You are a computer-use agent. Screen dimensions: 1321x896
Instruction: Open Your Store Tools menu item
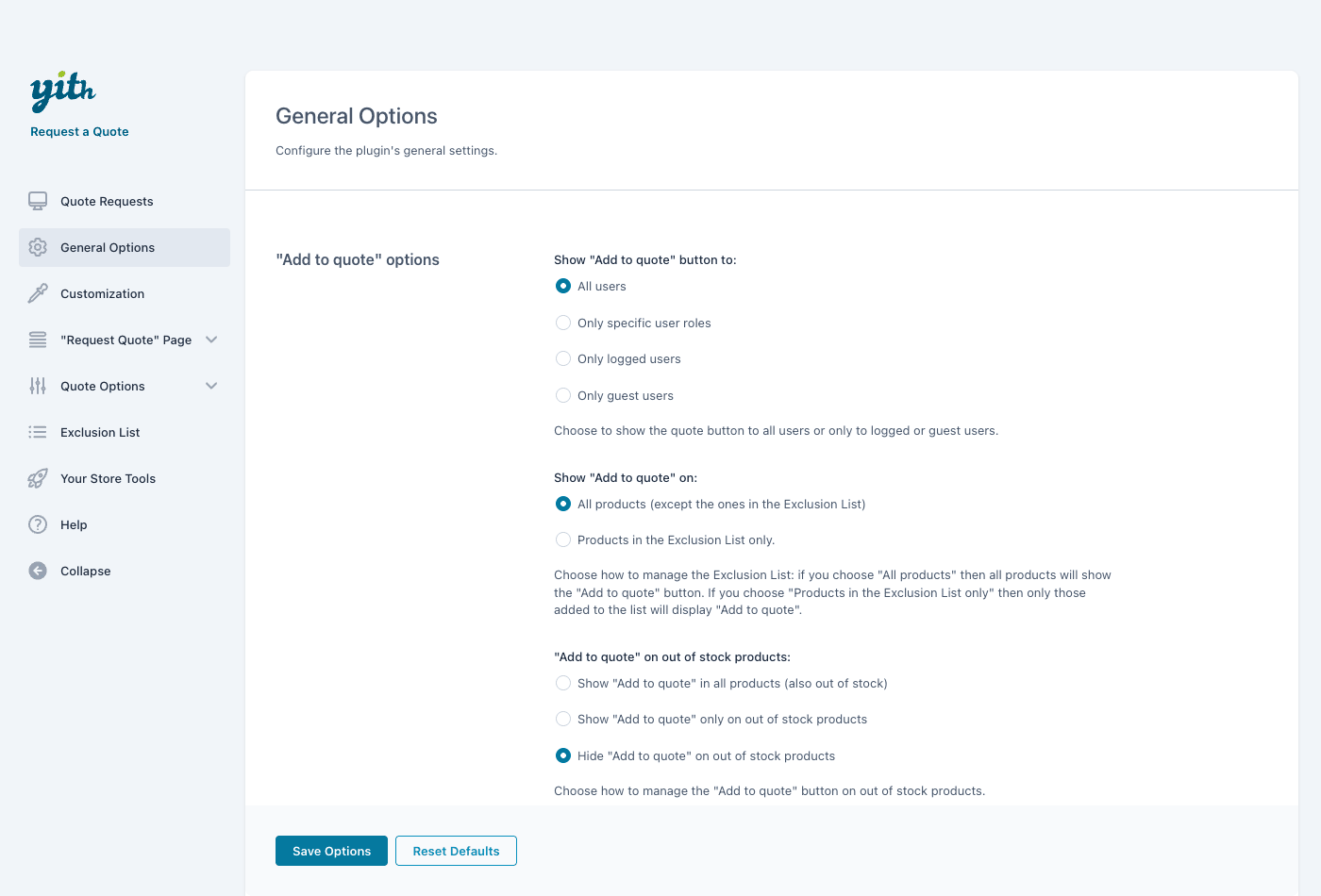tap(125, 478)
